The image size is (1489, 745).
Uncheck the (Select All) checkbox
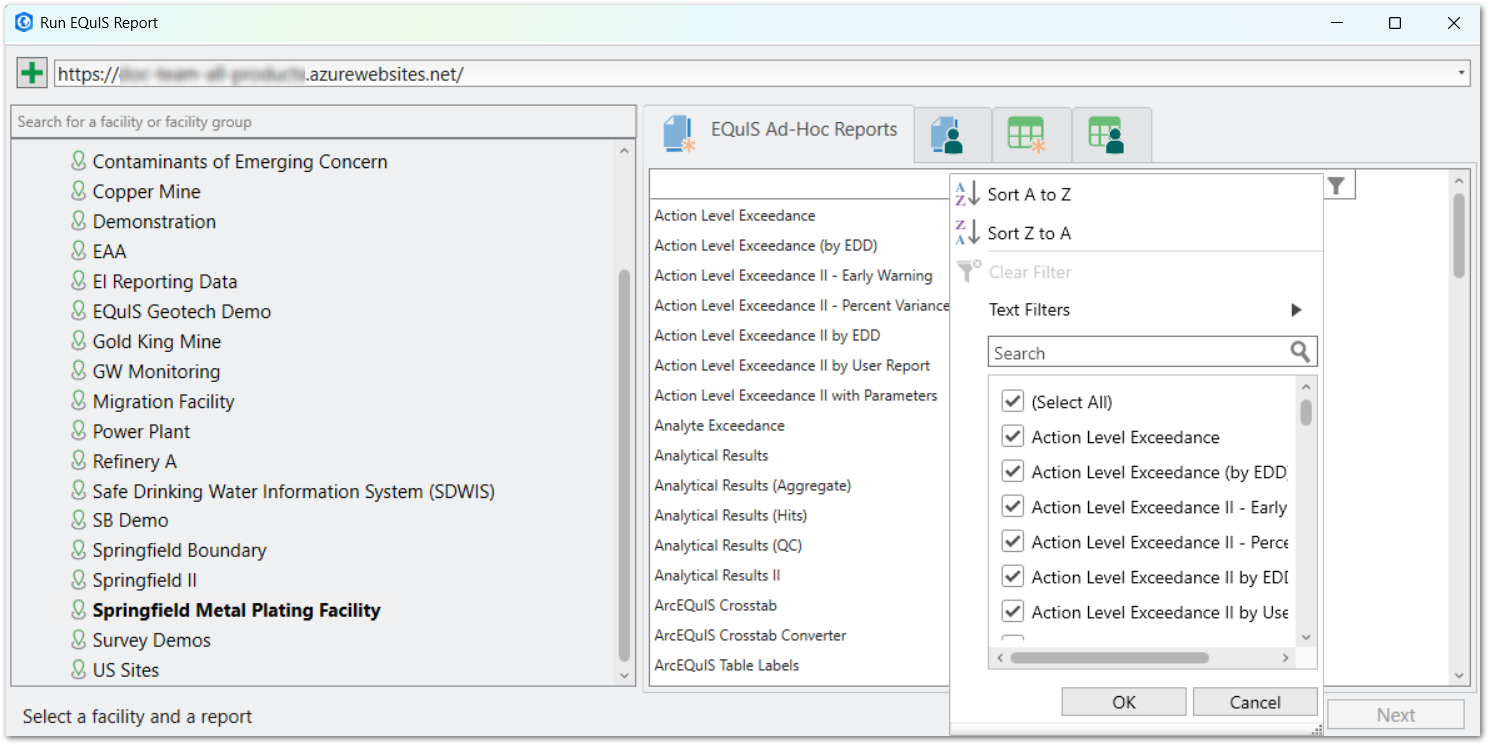1012,400
